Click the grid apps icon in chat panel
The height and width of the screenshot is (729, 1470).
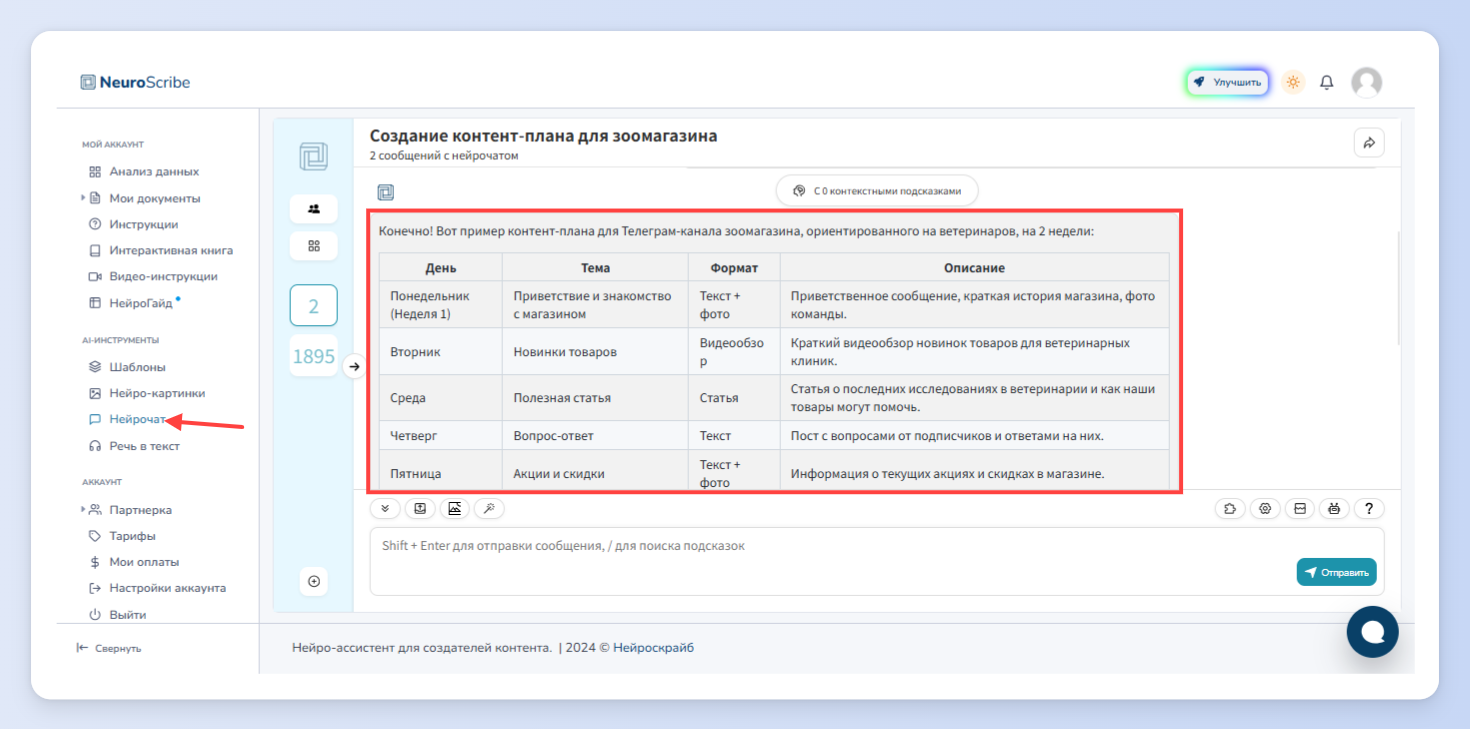click(x=314, y=246)
